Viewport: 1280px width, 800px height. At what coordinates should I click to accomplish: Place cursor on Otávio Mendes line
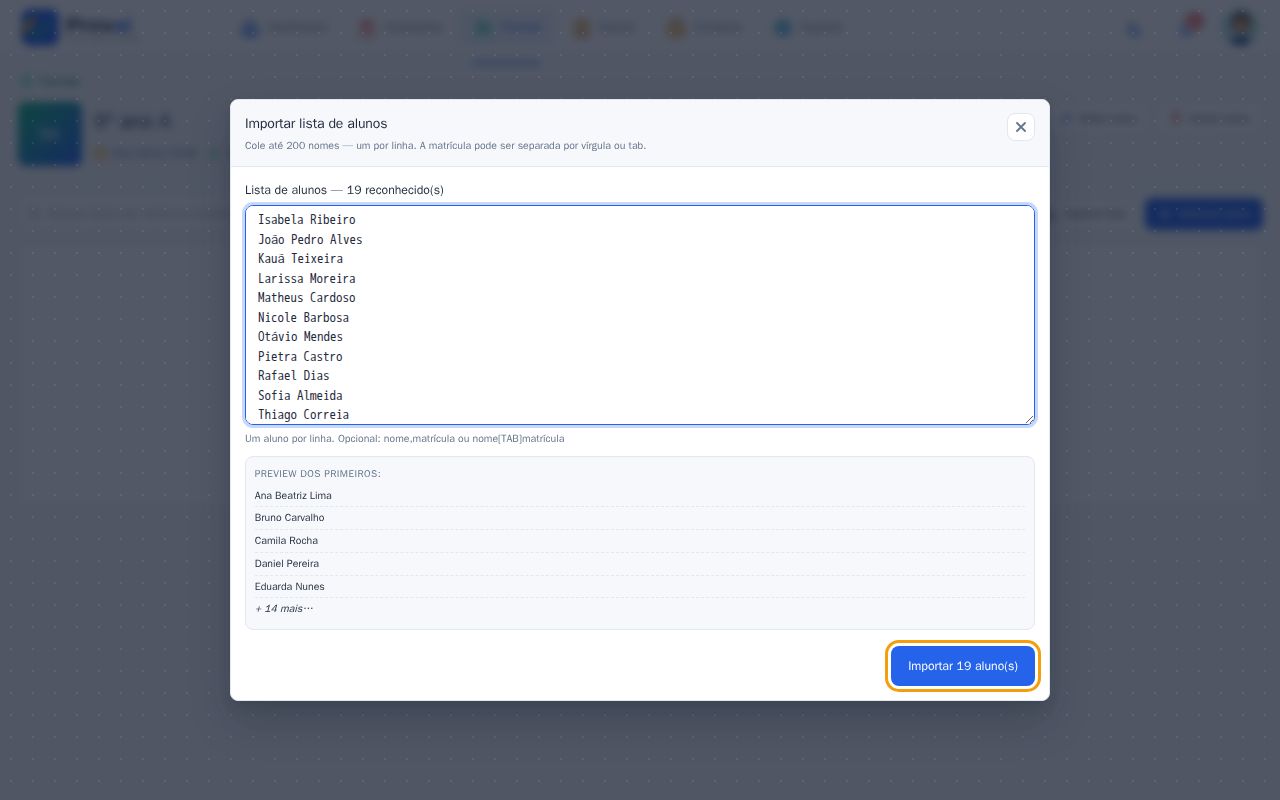click(300, 337)
